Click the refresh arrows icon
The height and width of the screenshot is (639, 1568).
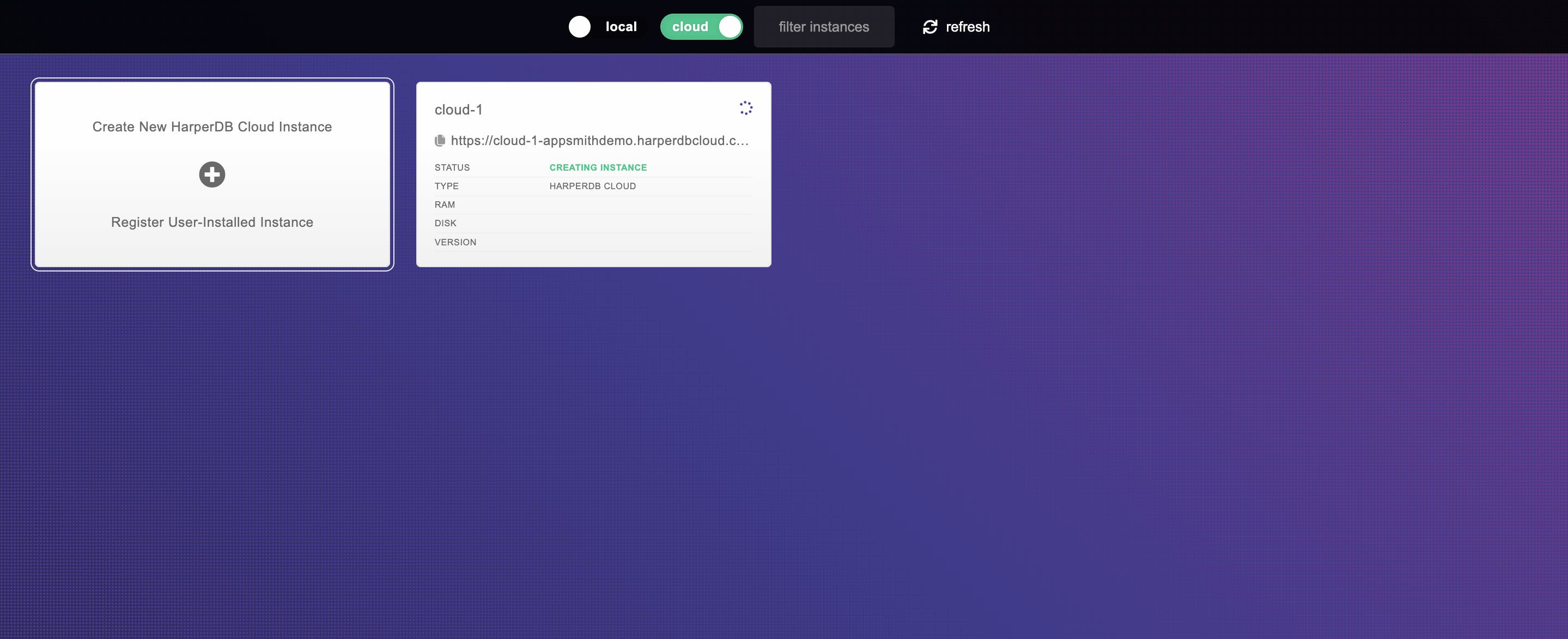pos(929,27)
